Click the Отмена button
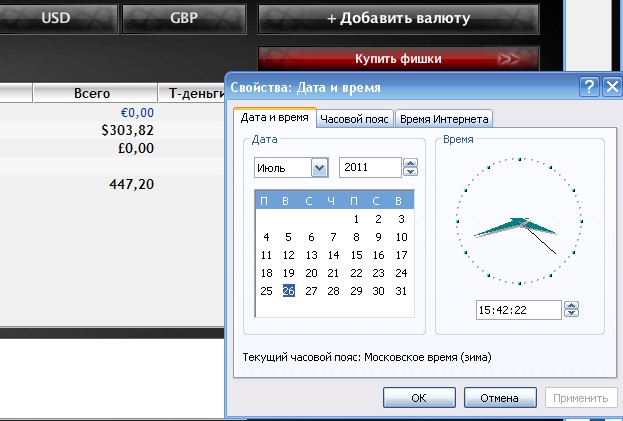The image size is (623, 421). [500, 398]
